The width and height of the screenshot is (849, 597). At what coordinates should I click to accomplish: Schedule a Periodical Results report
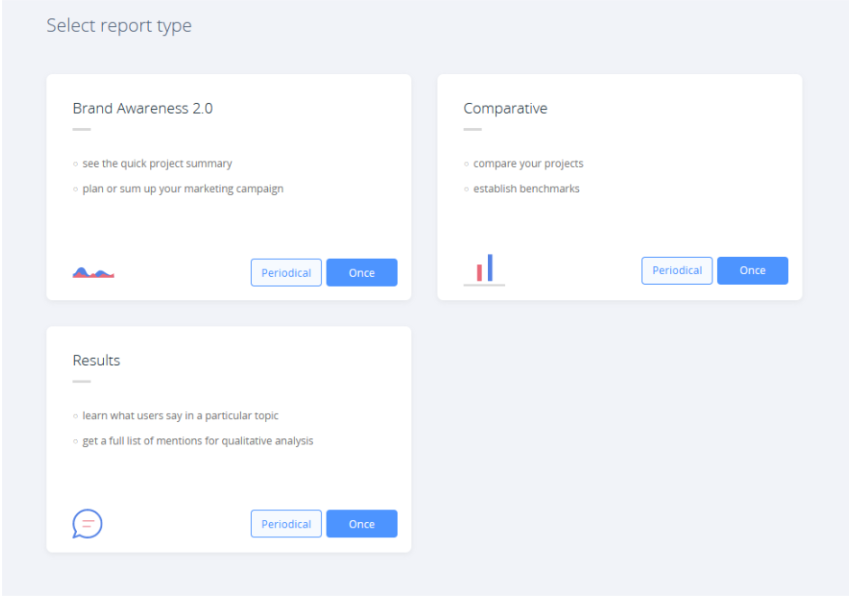286,524
